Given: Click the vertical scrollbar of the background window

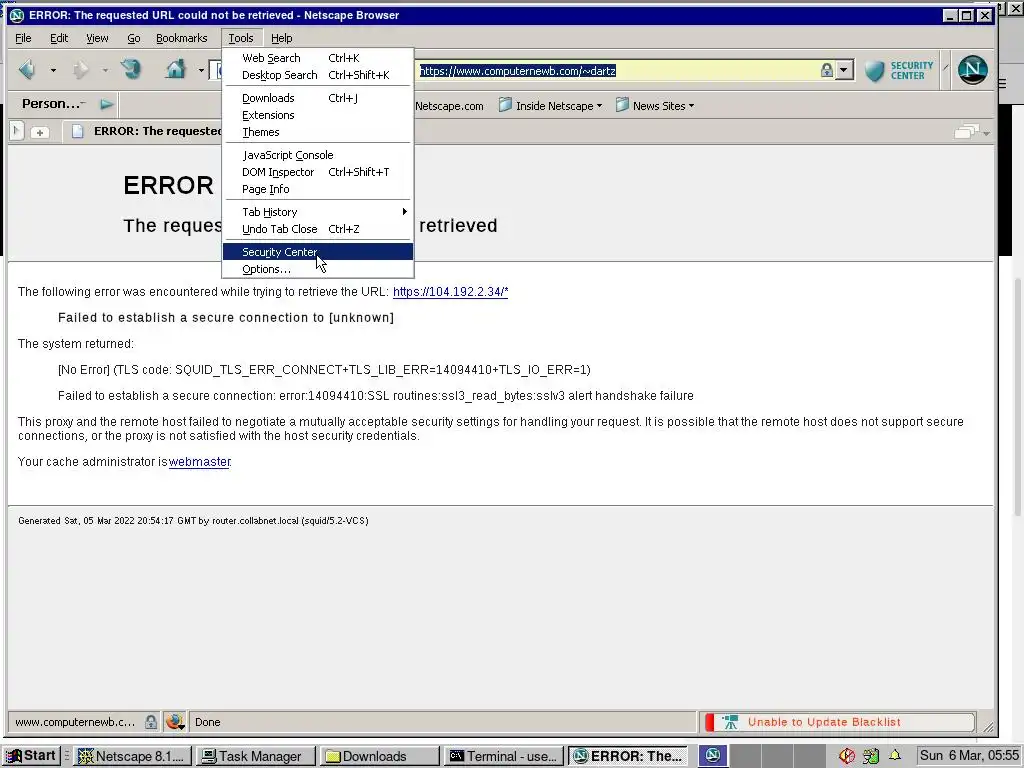Looking at the screenshot, I should (x=1017, y=395).
